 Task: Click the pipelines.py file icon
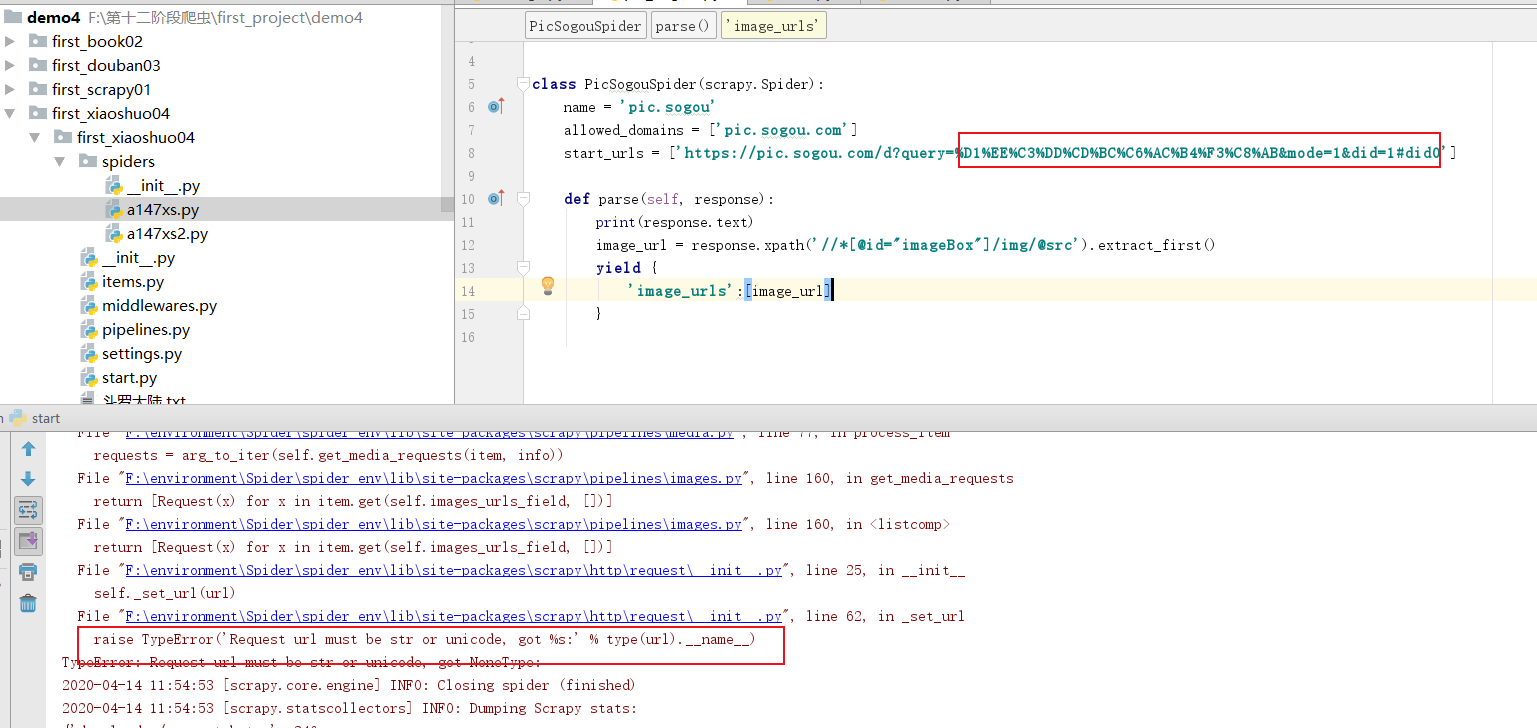pos(89,329)
